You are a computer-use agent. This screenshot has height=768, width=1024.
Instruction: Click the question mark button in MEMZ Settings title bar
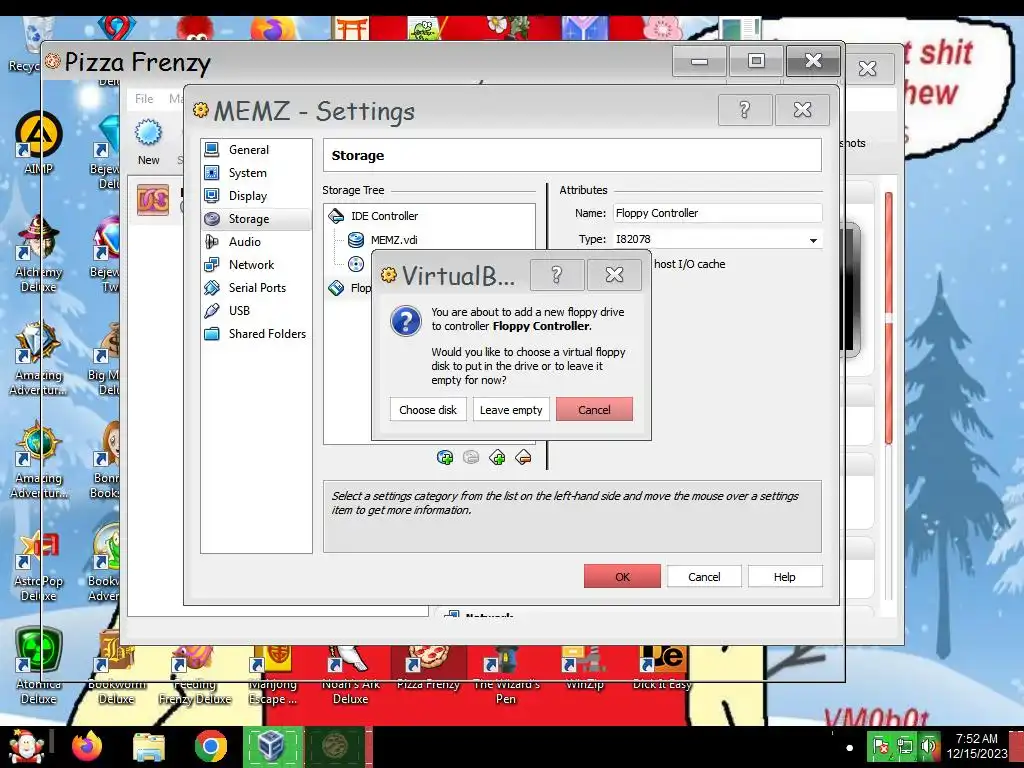coord(745,110)
